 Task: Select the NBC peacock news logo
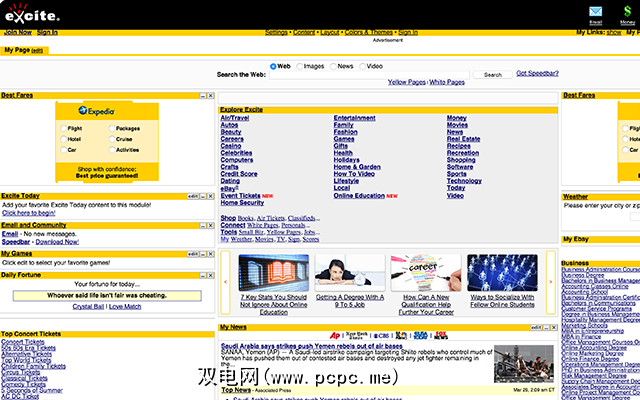coord(401,336)
